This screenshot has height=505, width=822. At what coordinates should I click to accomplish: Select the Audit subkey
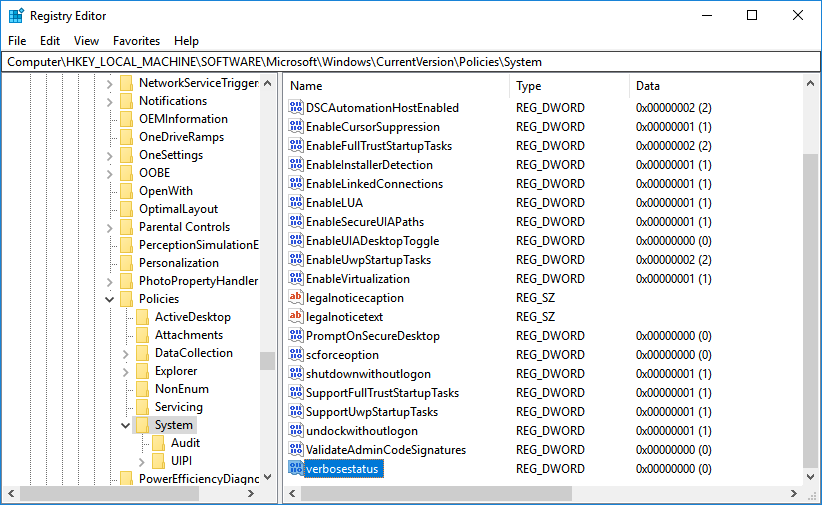[185, 443]
